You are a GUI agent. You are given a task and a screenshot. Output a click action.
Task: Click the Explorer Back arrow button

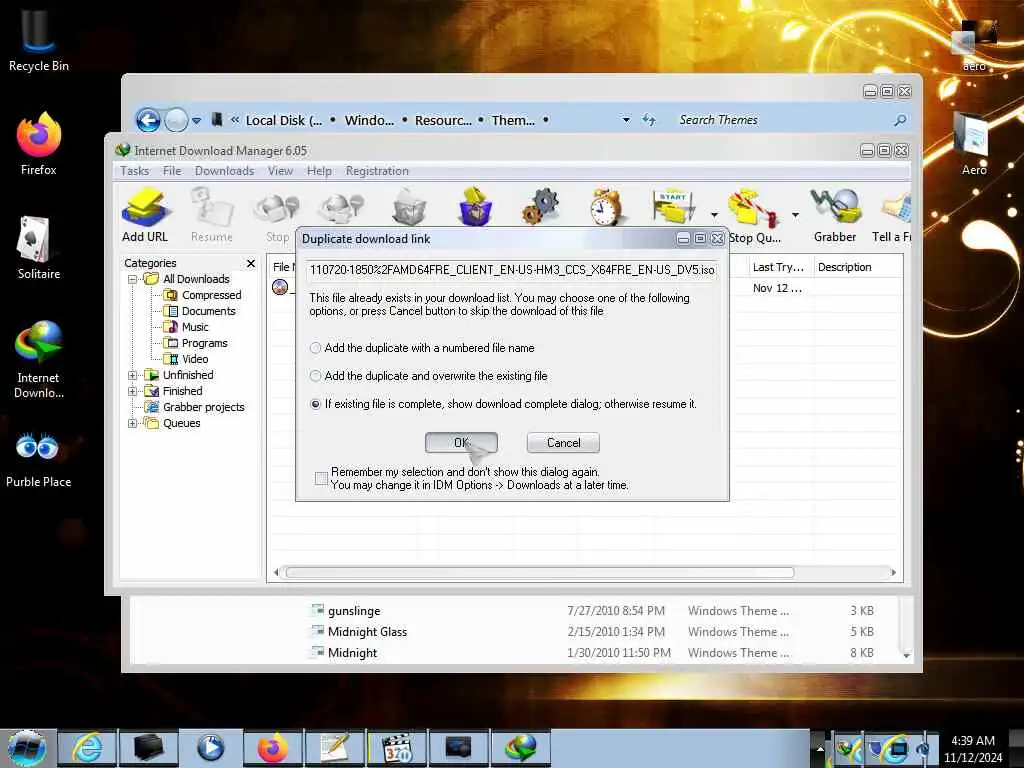148,120
